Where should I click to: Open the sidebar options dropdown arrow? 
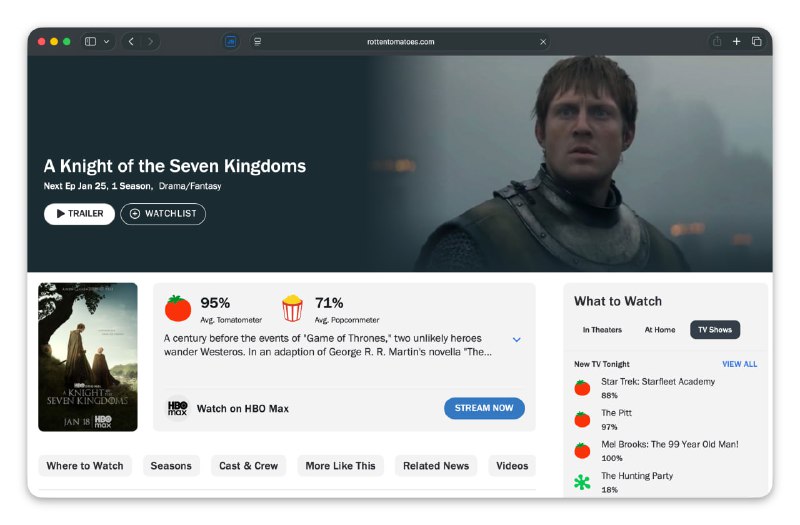click(x=106, y=42)
